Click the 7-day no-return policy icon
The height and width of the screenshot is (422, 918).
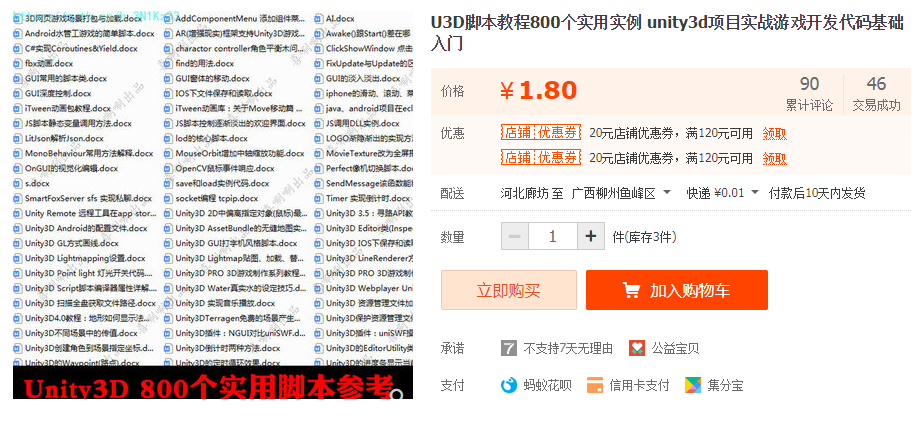coord(509,349)
